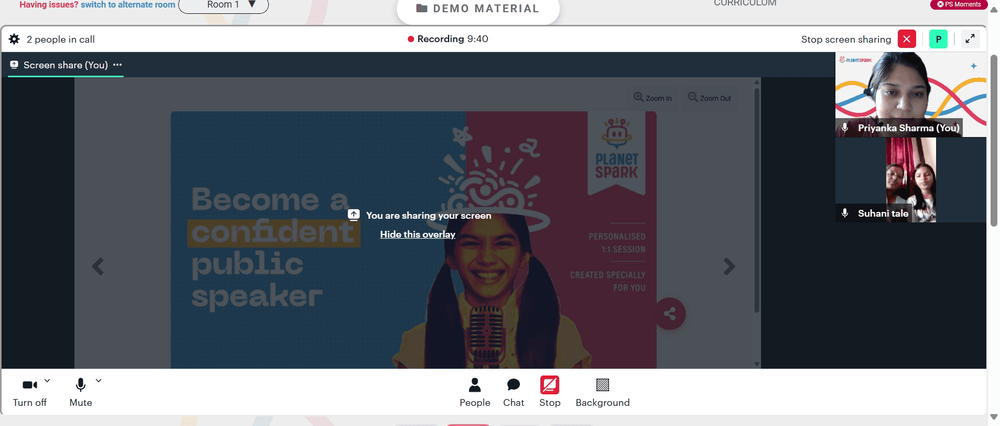
Task: Select the Screen share (You) tab
Action: point(66,65)
